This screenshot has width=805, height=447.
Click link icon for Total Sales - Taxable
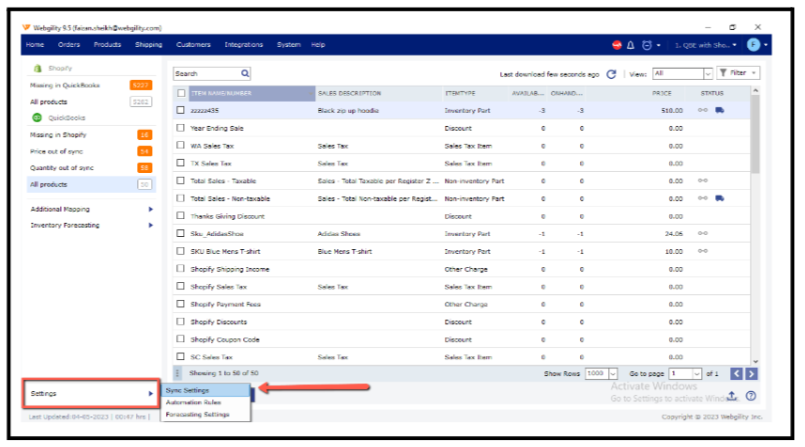702,181
